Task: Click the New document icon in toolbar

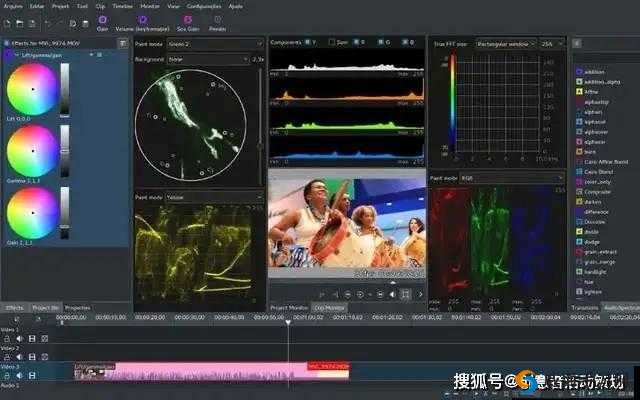Action: pos(7,24)
